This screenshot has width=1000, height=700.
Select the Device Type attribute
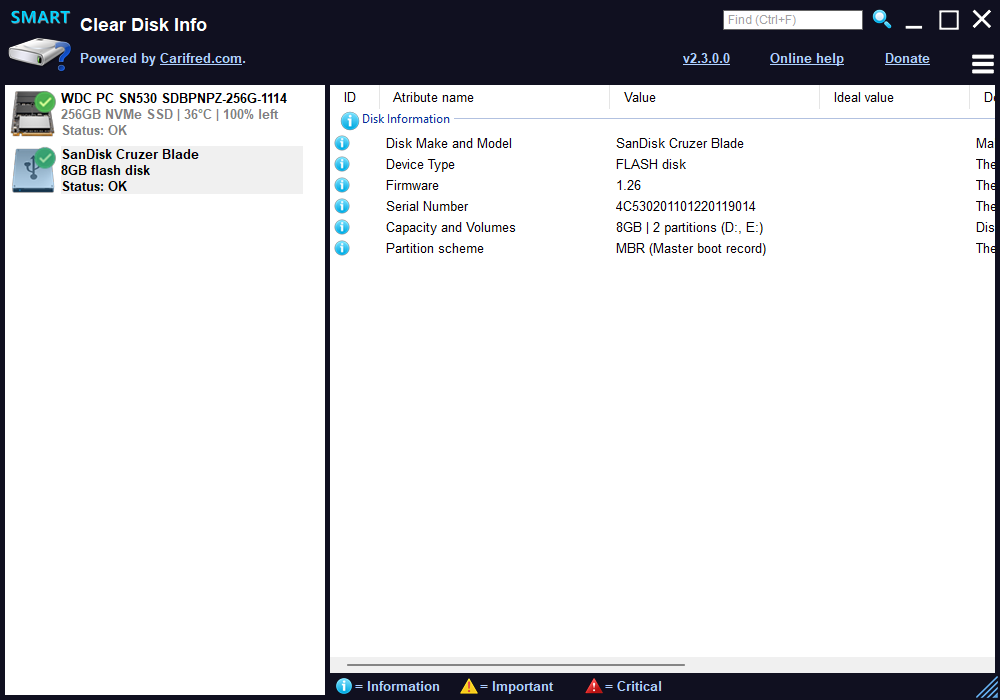(420, 164)
